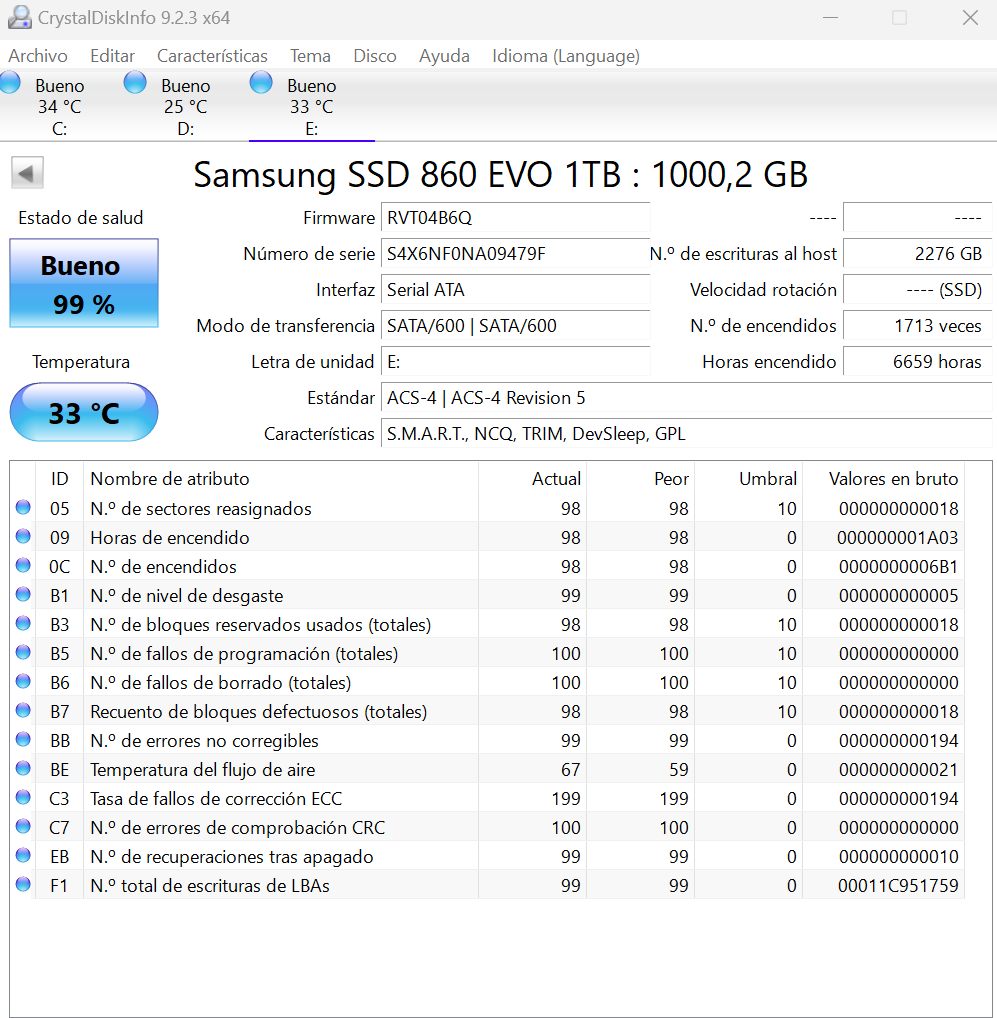Open the Editar menu
The image size is (997, 1018).
pos(112,56)
